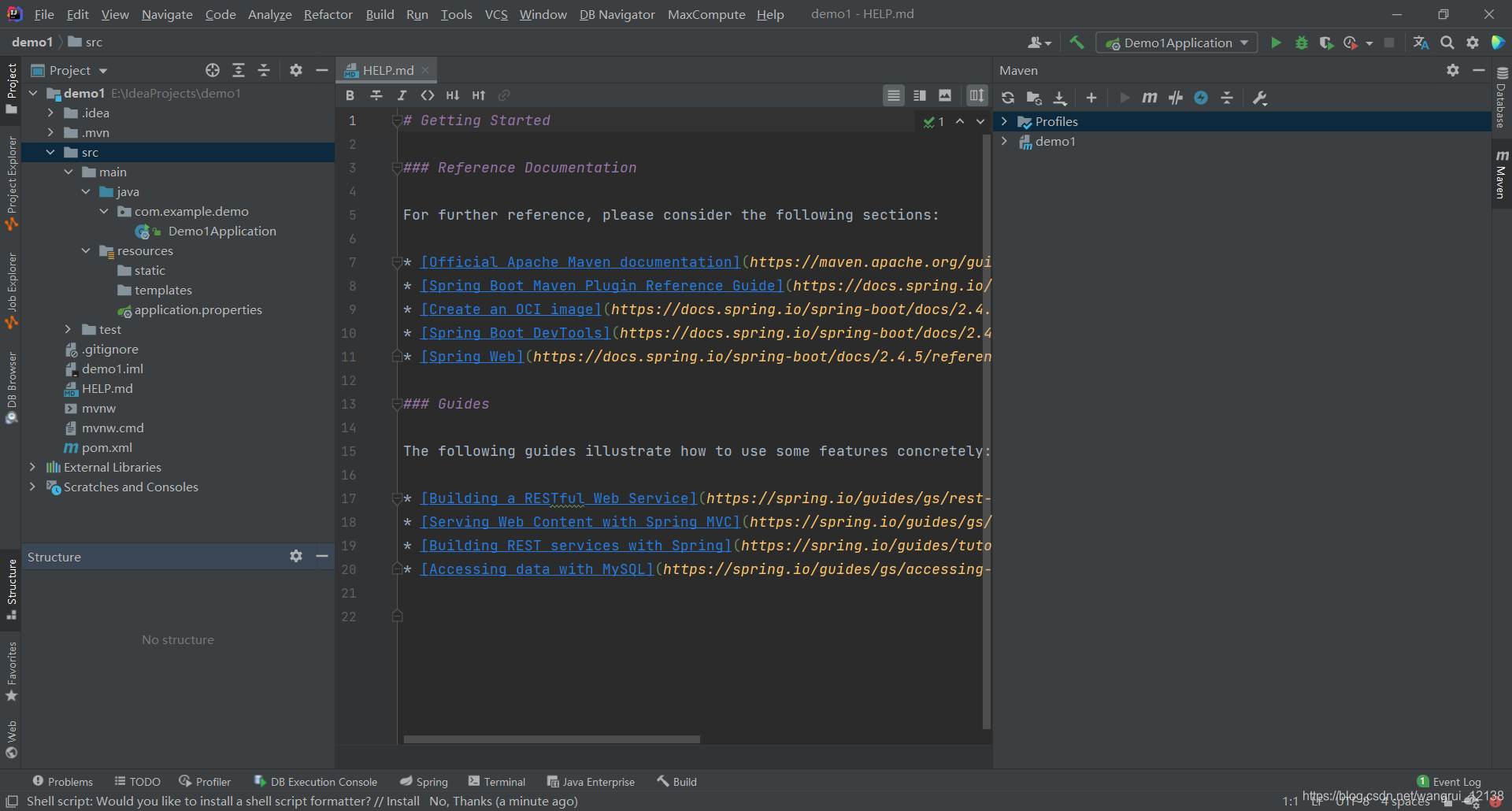Build project with hammer icon
The height and width of the screenshot is (811, 1512).
[1077, 43]
